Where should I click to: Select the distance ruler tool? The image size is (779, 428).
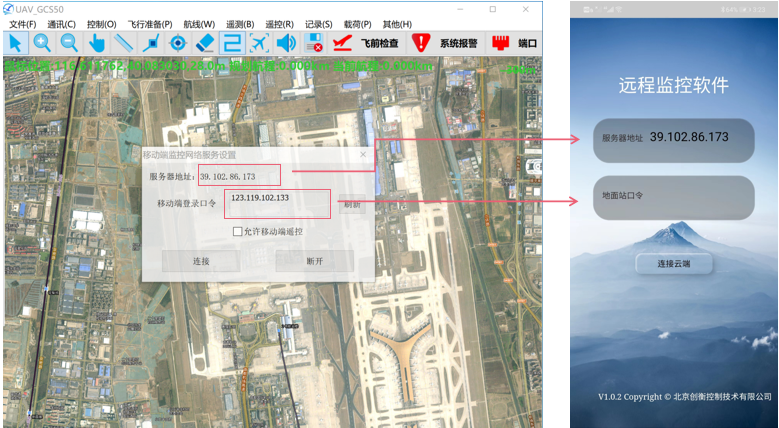pos(123,43)
